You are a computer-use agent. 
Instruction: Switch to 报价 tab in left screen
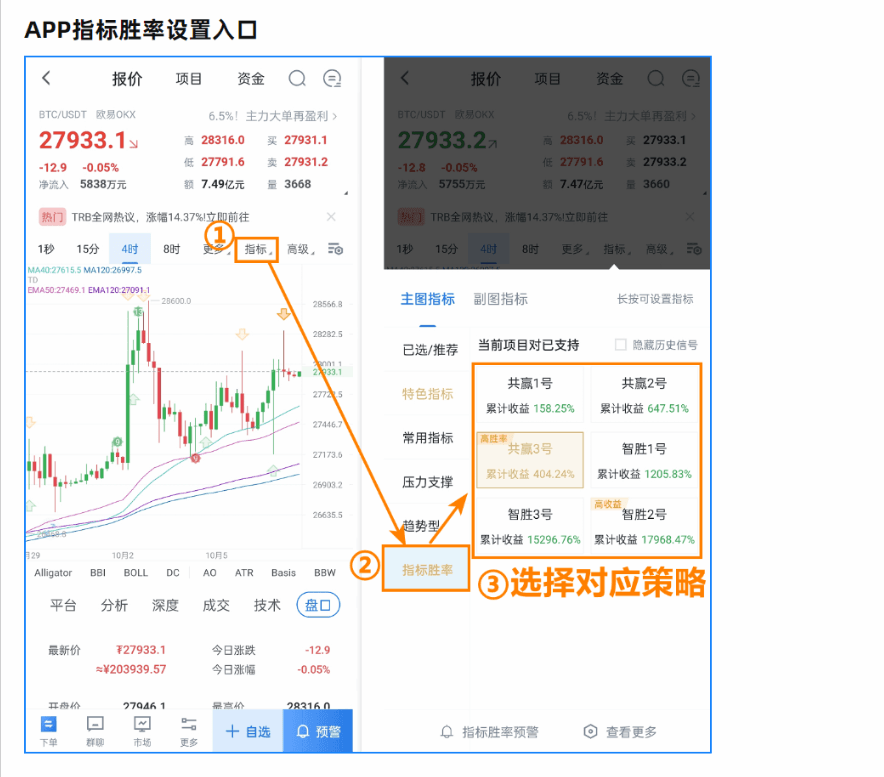(x=127, y=78)
